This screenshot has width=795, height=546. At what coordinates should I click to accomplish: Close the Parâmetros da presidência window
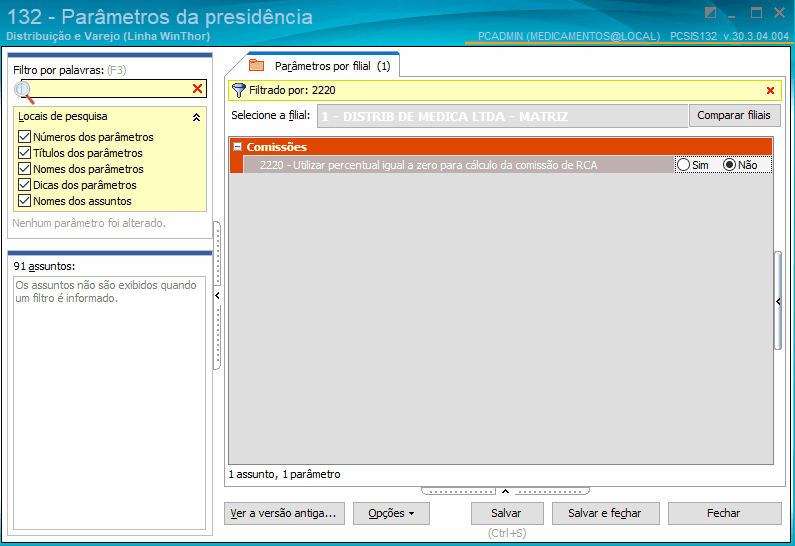point(780,13)
